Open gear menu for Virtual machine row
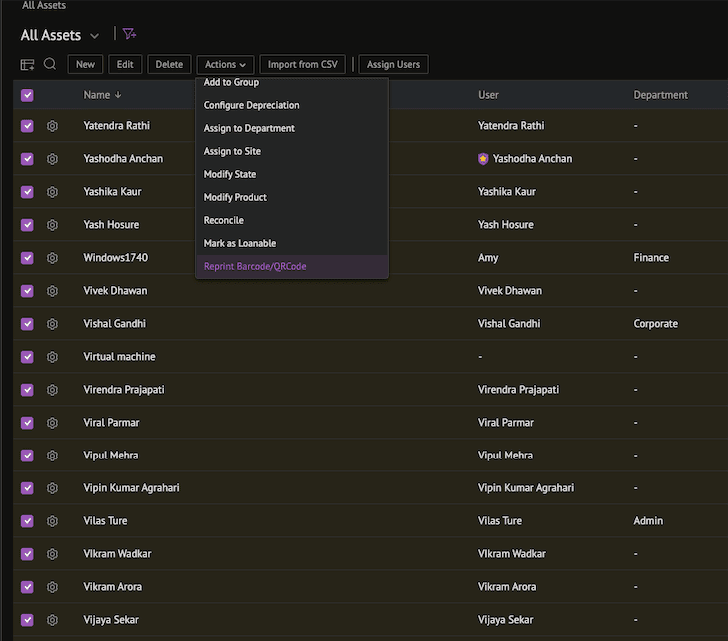728x641 pixels. point(52,357)
